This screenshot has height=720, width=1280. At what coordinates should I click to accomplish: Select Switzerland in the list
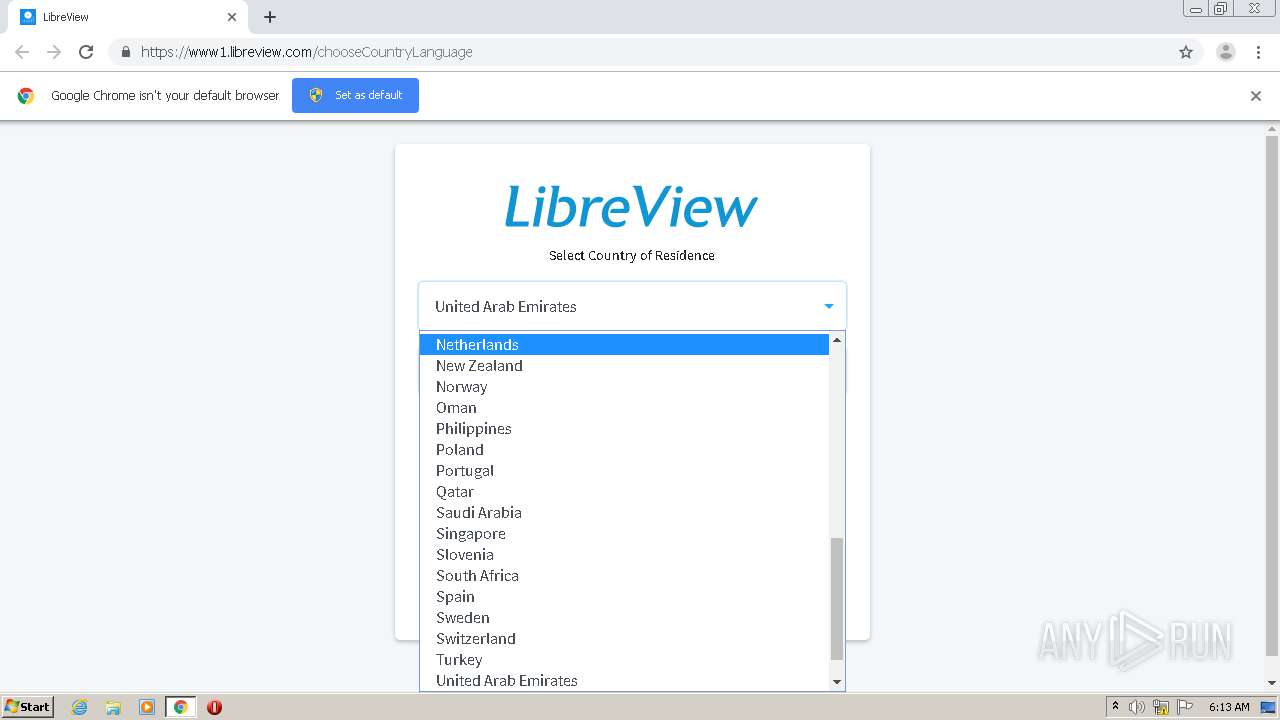(x=624, y=638)
